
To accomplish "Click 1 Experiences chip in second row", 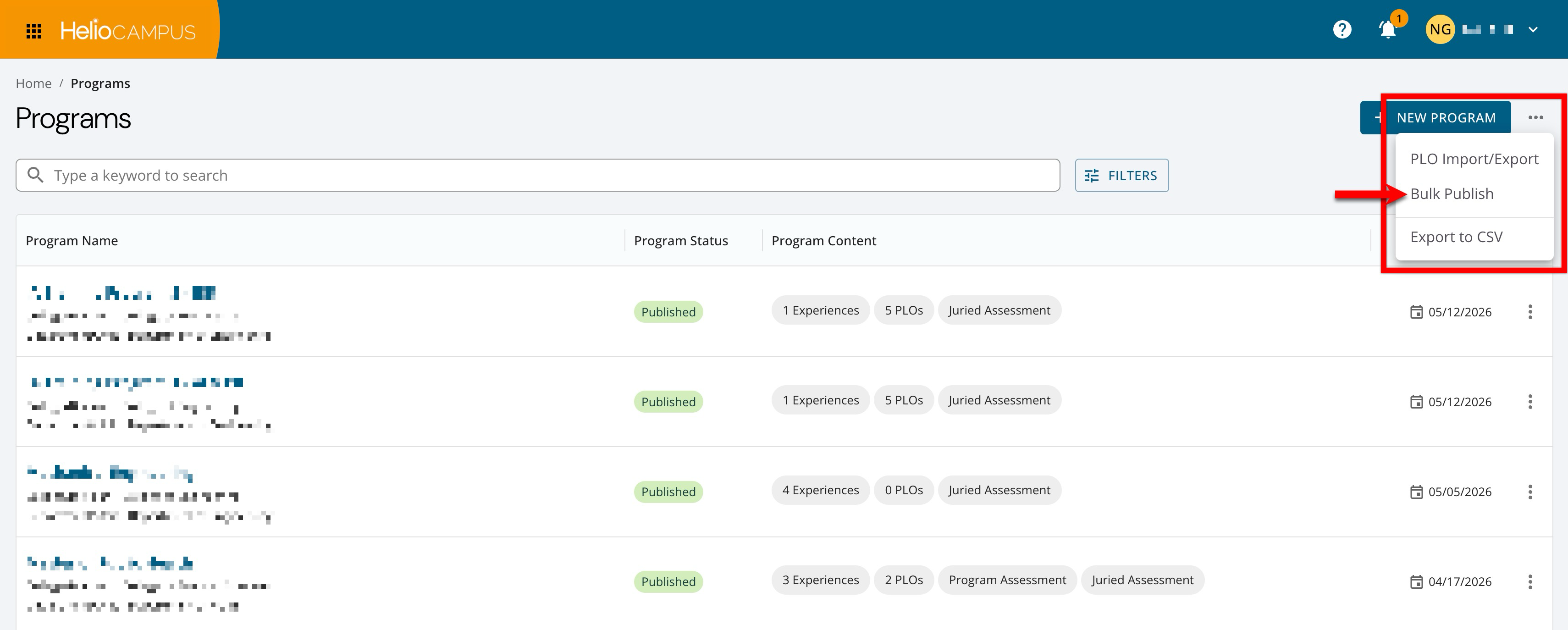I will pos(821,400).
